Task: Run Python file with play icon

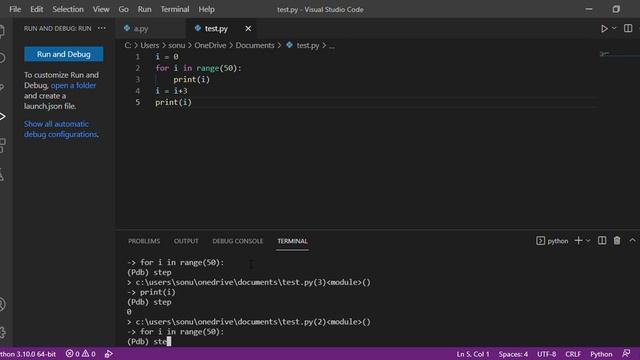Action: click(604, 29)
